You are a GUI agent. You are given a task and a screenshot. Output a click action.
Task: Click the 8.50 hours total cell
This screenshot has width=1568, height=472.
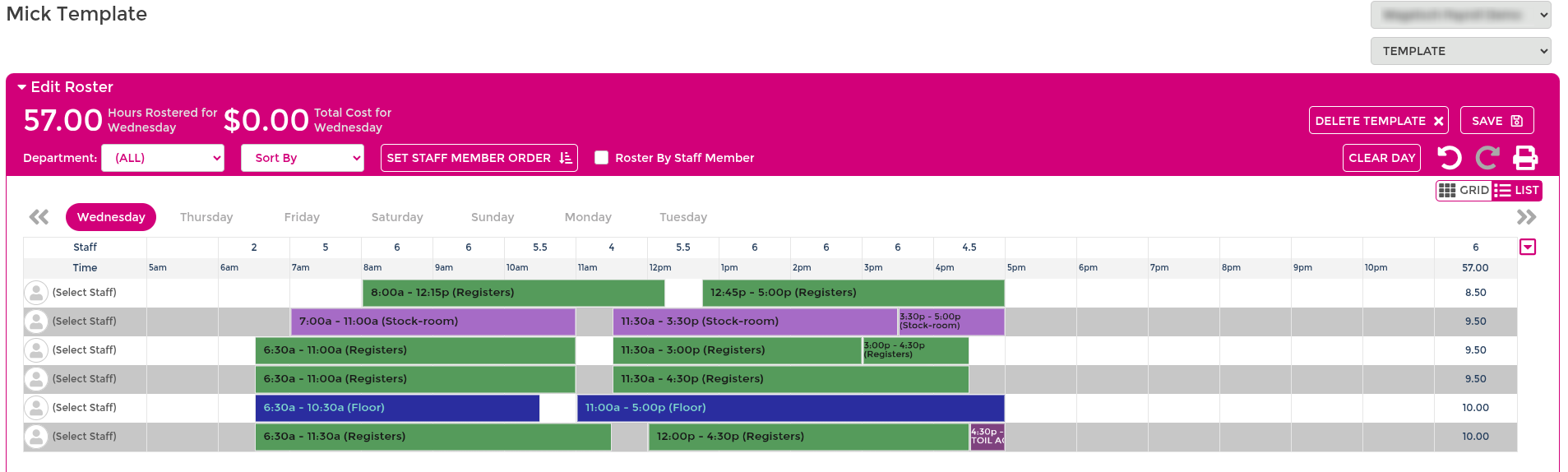pyautogui.click(x=1475, y=293)
